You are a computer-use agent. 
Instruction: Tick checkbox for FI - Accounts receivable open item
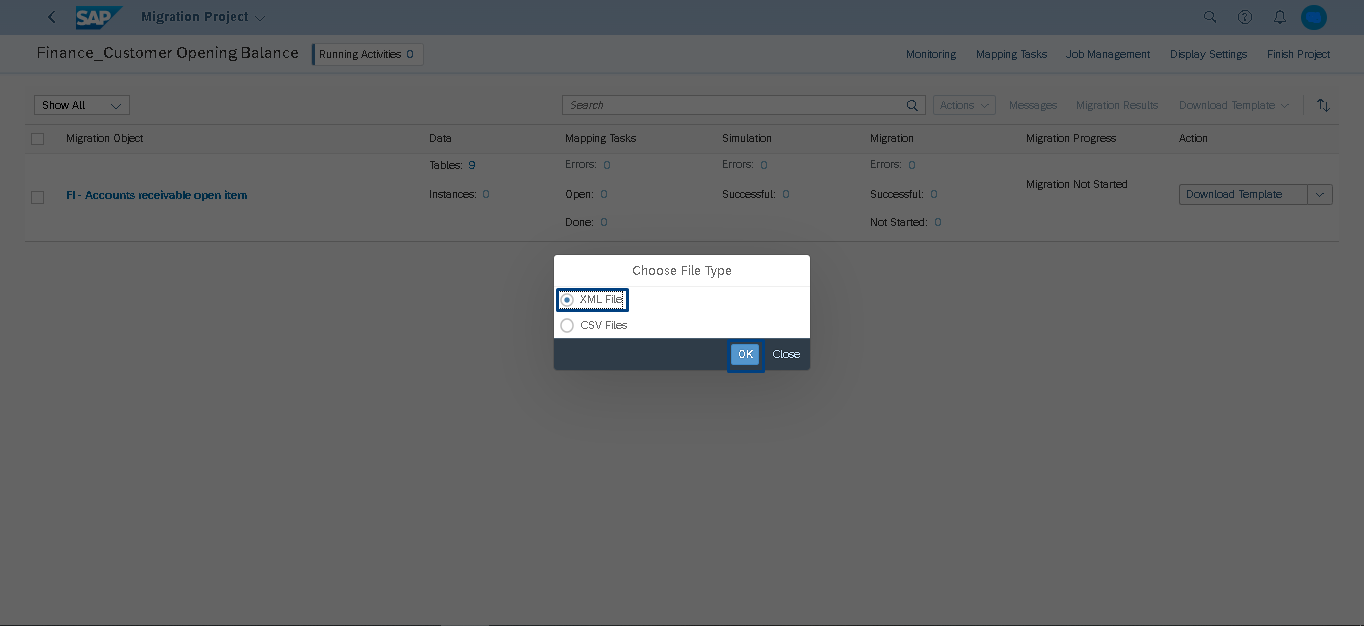[38, 197]
